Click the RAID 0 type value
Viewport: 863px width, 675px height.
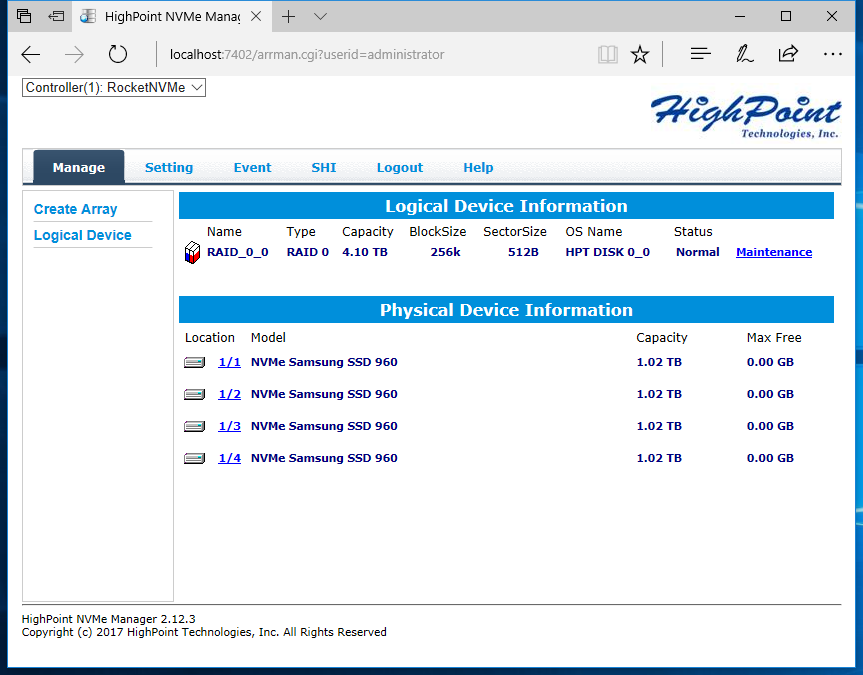coord(308,252)
